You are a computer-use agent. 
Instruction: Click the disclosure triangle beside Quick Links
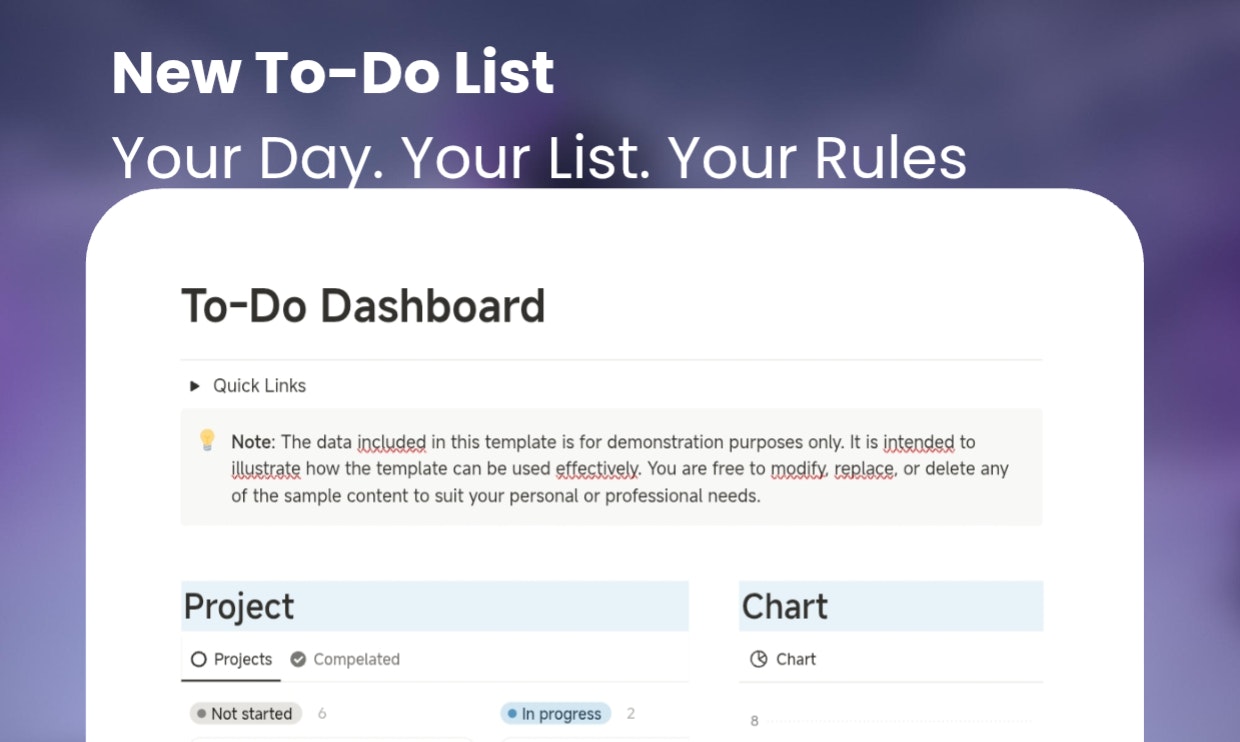coord(193,385)
